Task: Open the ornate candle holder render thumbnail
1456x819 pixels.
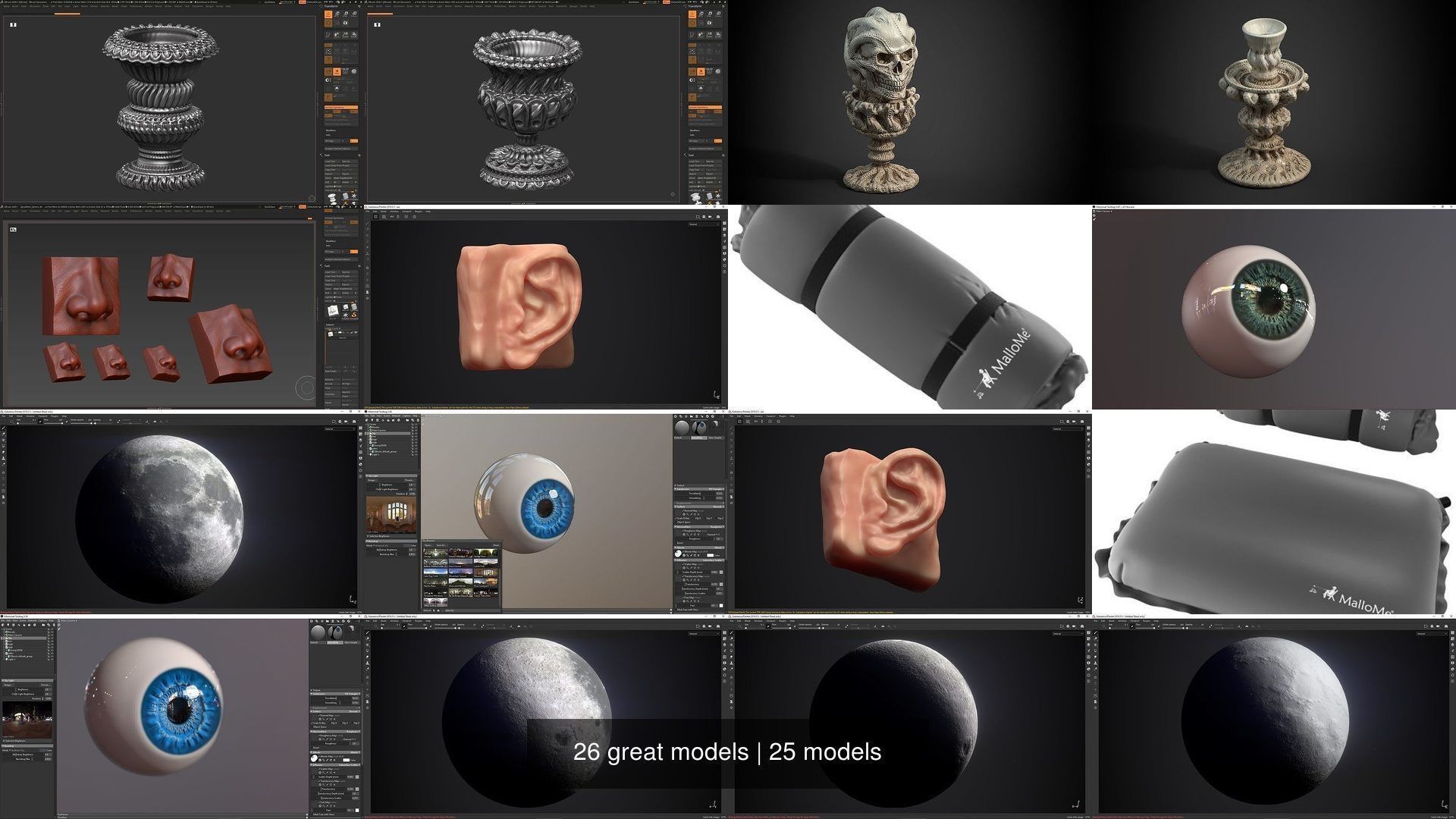Action: point(1274,102)
